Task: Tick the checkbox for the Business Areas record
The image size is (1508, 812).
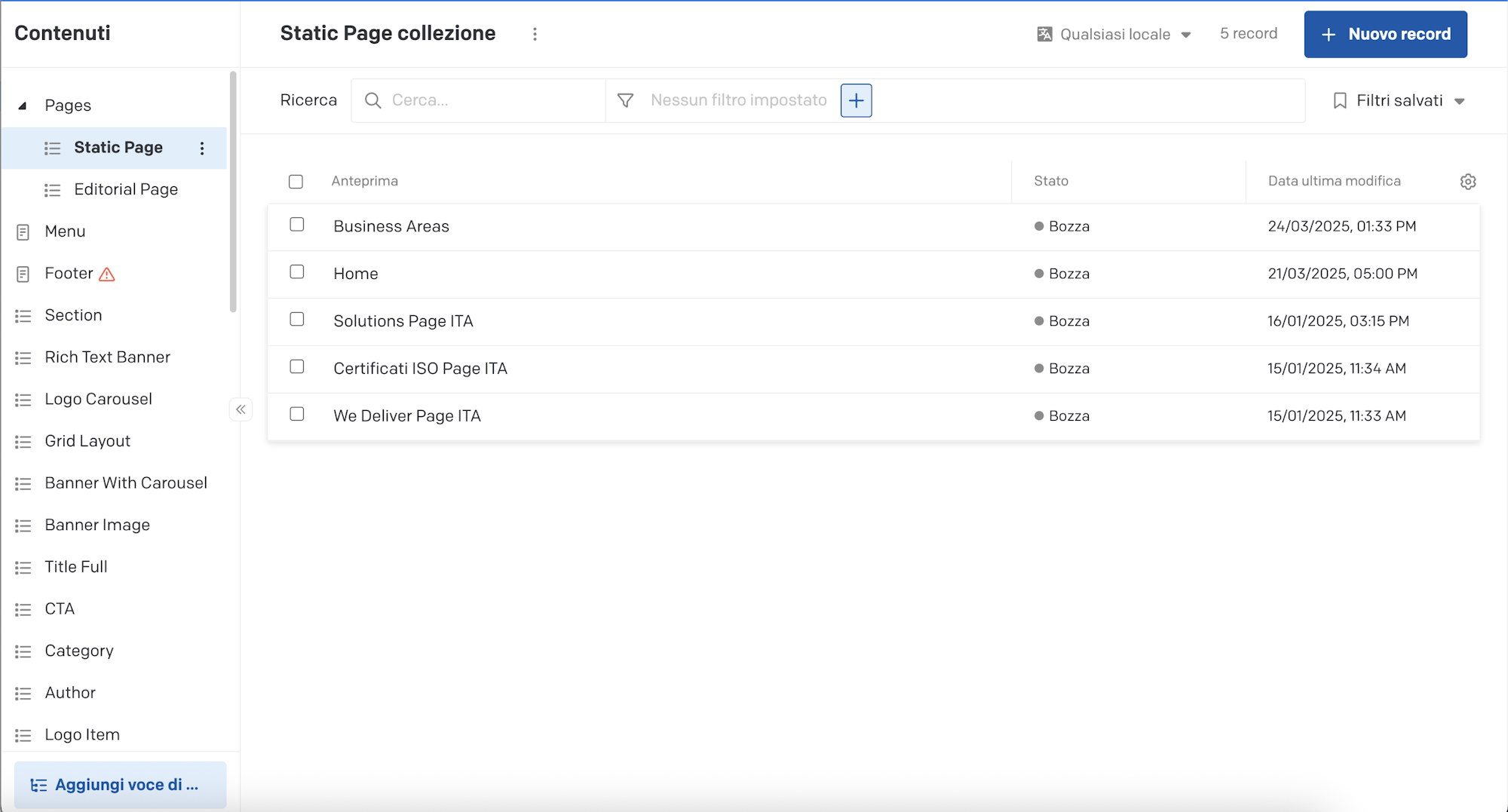Action: pyautogui.click(x=297, y=225)
